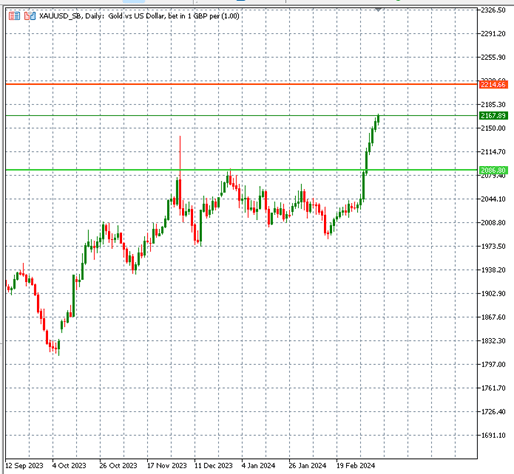
Task: Open the Depth of Market icon
Action: tap(30, 16)
